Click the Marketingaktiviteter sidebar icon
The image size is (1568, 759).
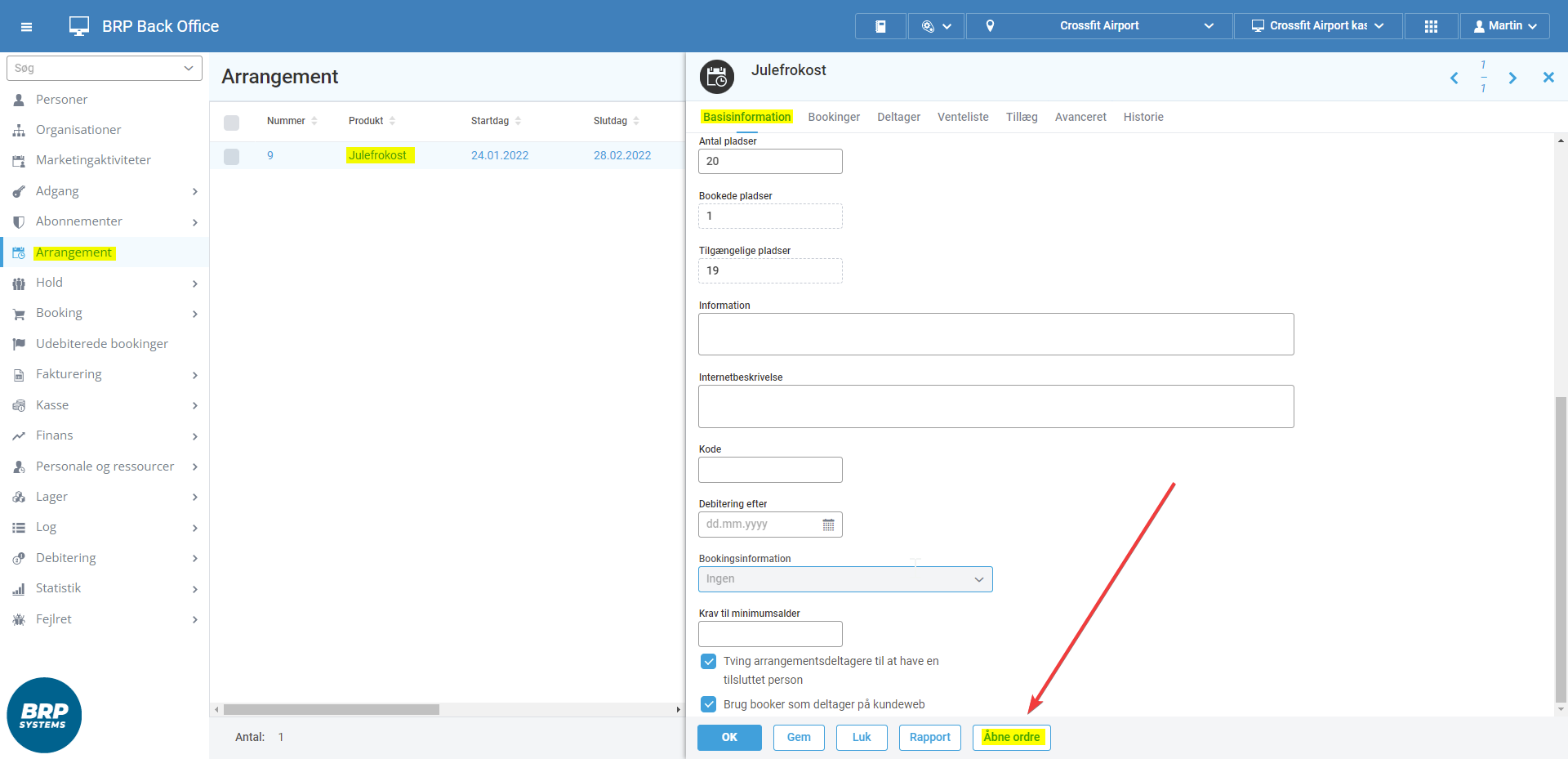coord(19,161)
